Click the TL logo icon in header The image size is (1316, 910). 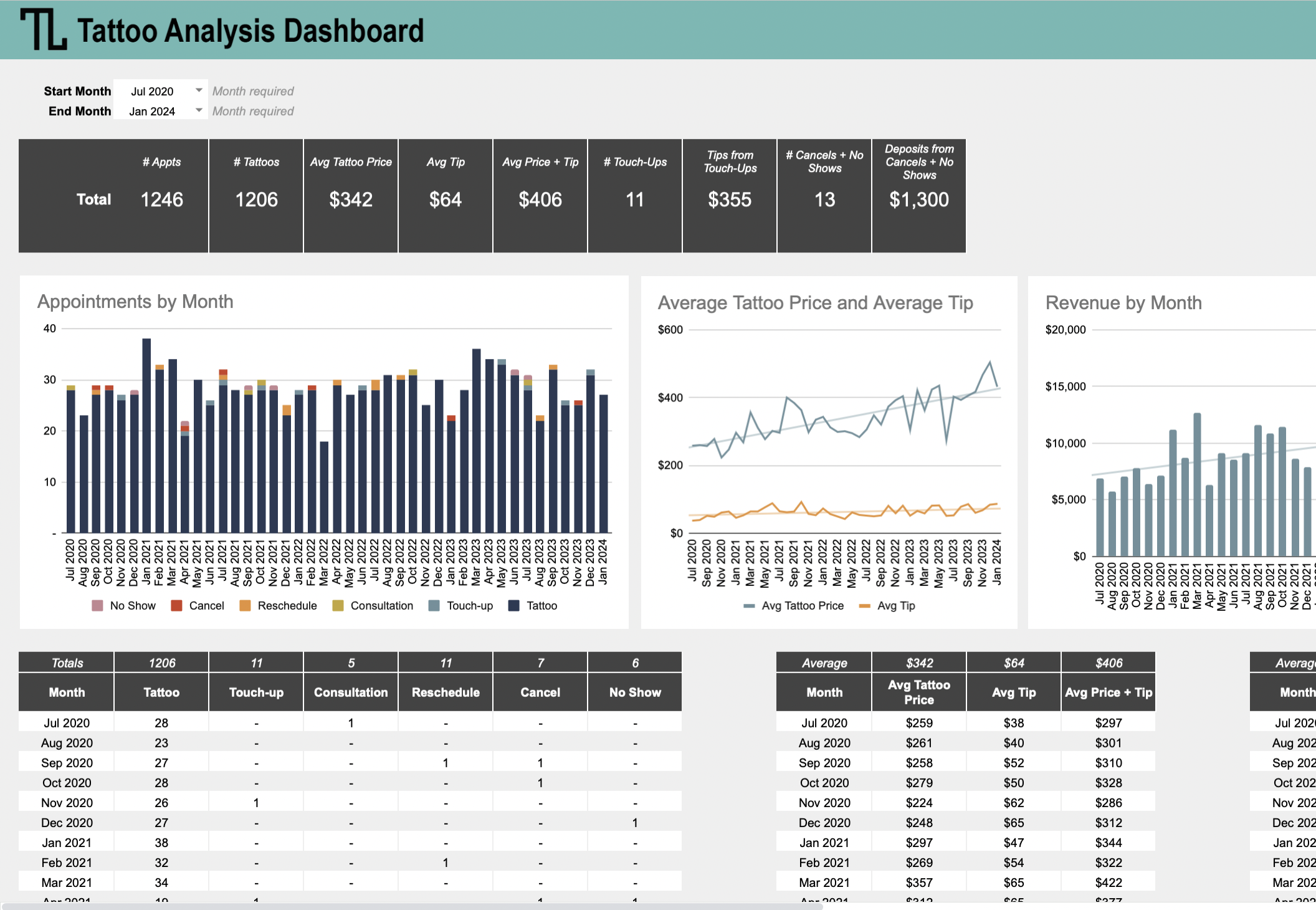43,29
